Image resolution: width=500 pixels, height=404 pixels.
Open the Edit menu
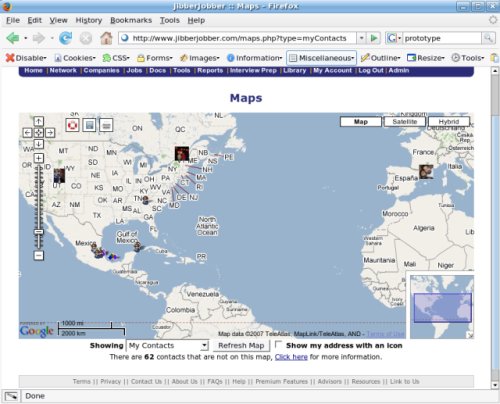[35, 20]
